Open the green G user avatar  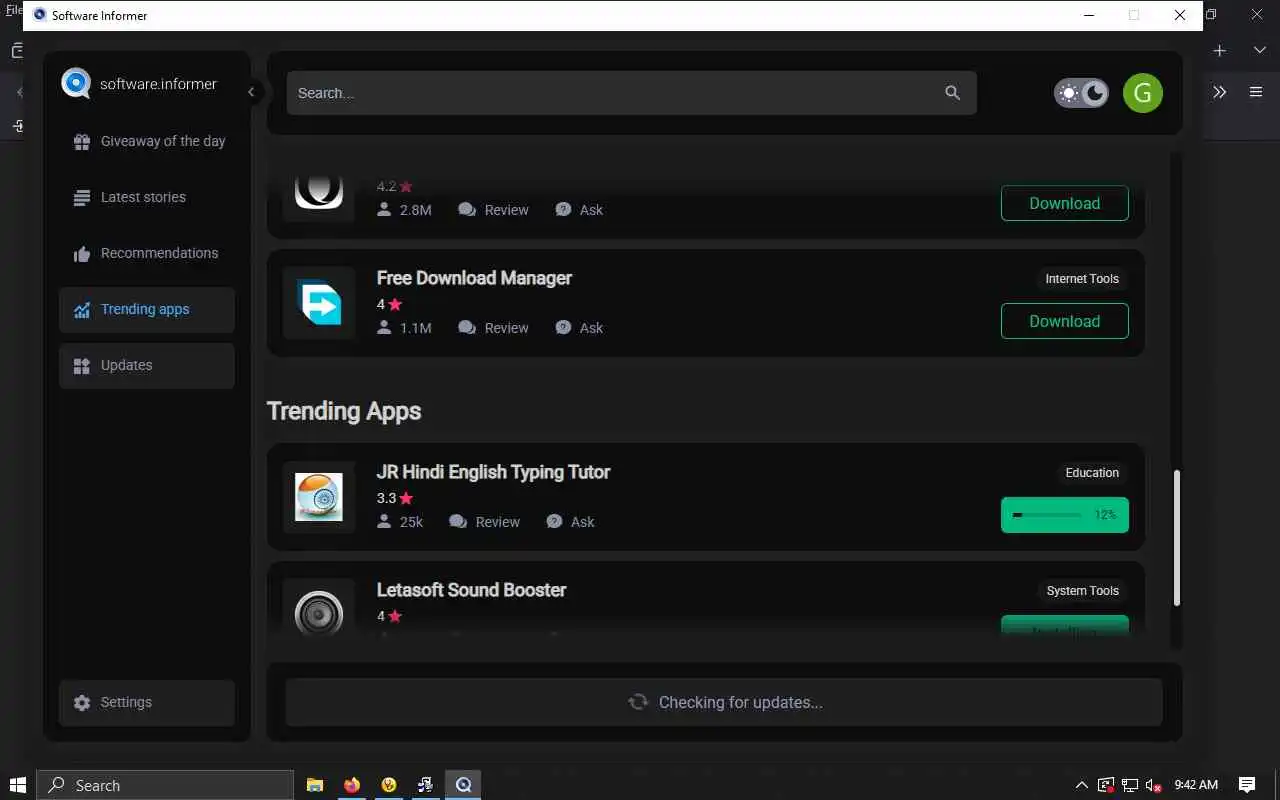[x=1143, y=93]
